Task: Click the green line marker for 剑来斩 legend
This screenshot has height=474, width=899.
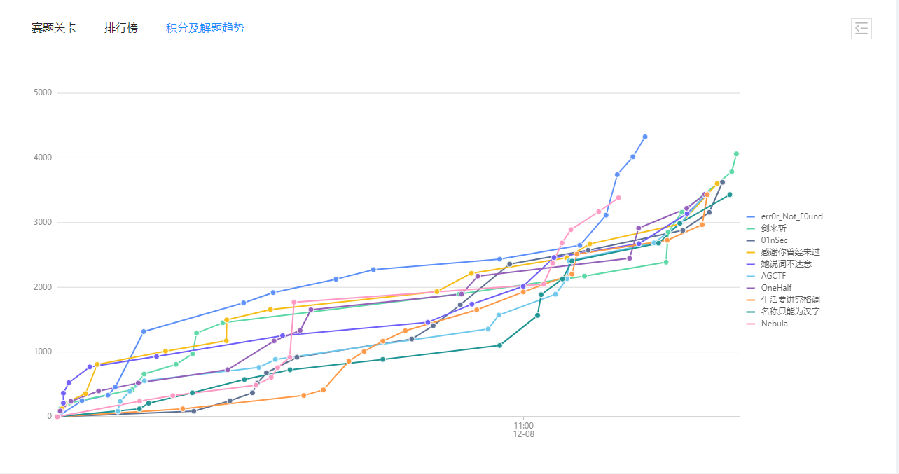Action: (752, 229)
